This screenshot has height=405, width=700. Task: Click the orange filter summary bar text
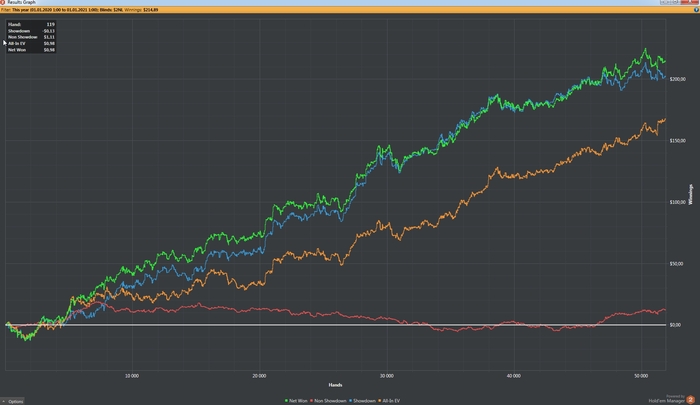coord(79,9)
